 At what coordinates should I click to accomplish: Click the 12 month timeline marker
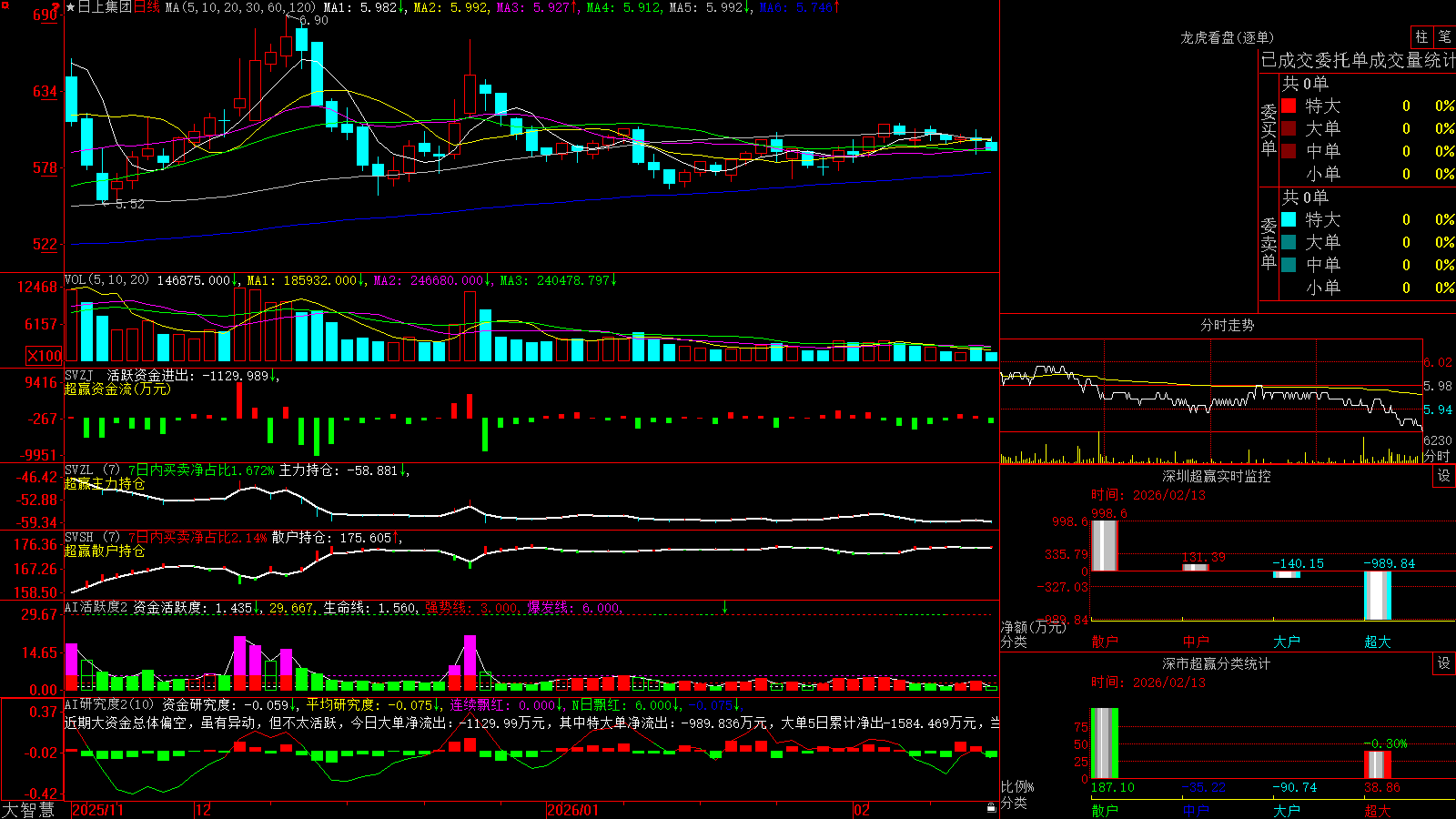click(x=203, y=810)
